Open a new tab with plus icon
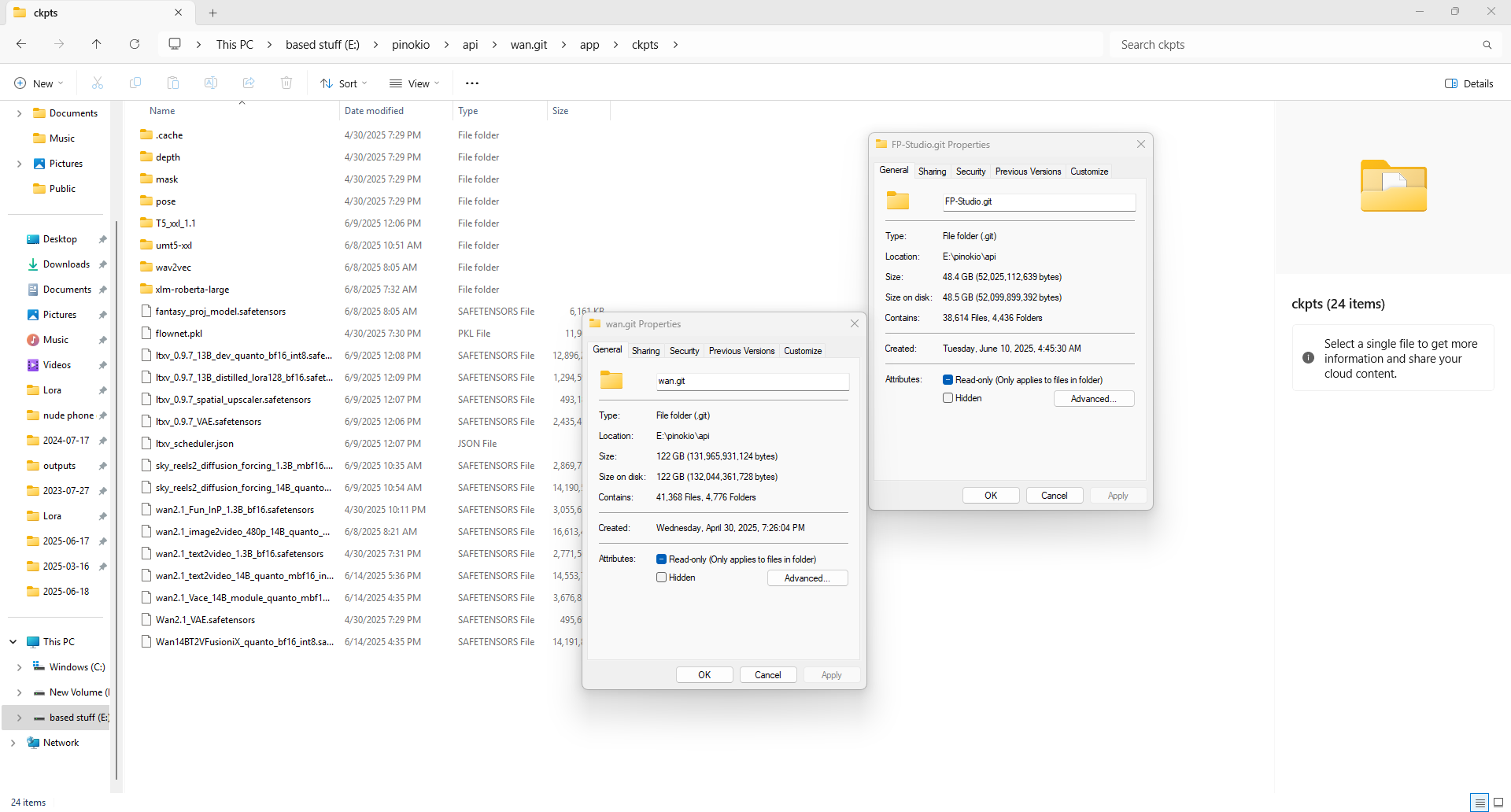The height and width of the screenshot is (812, 1511). 212,13
